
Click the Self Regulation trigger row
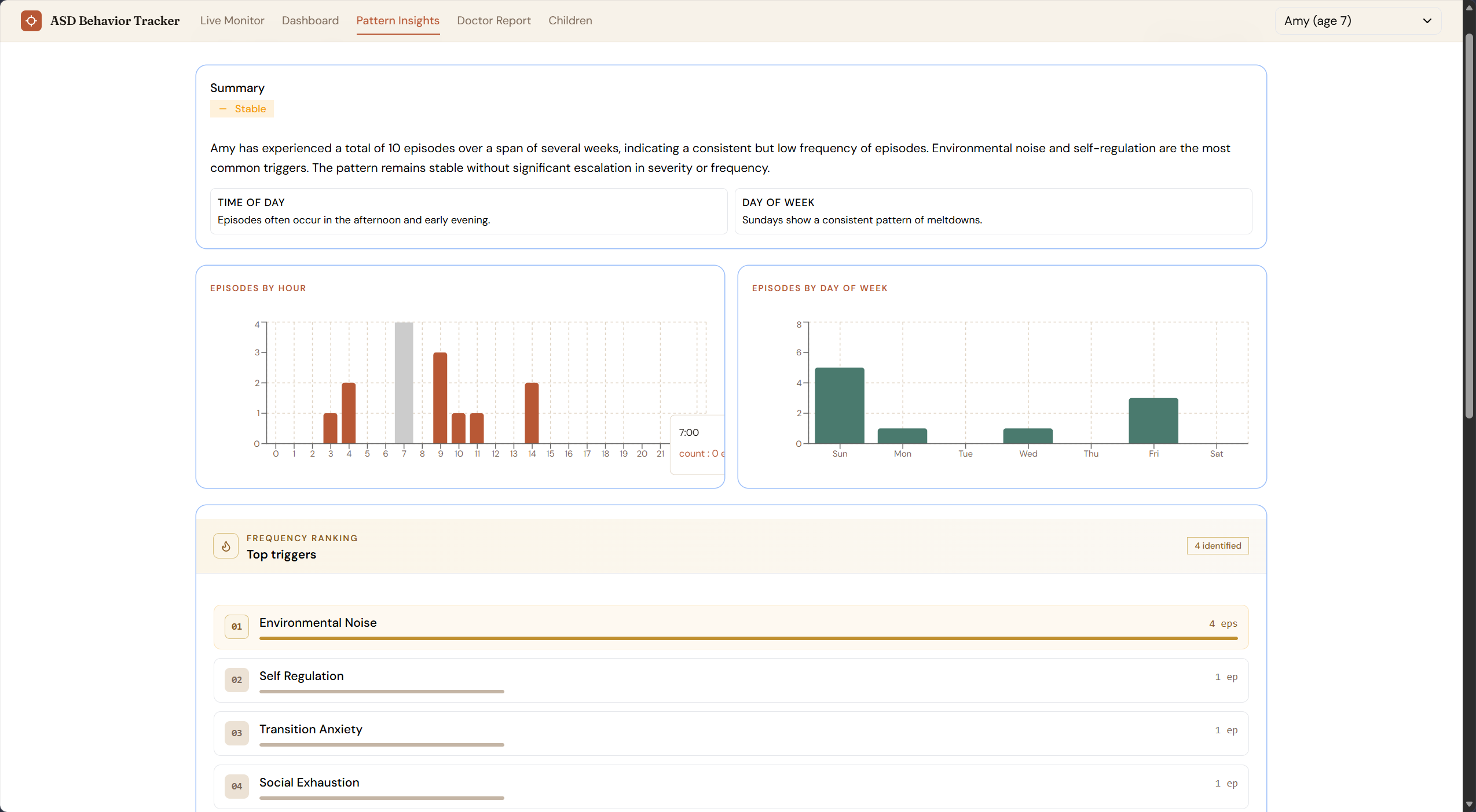(731, 677)
